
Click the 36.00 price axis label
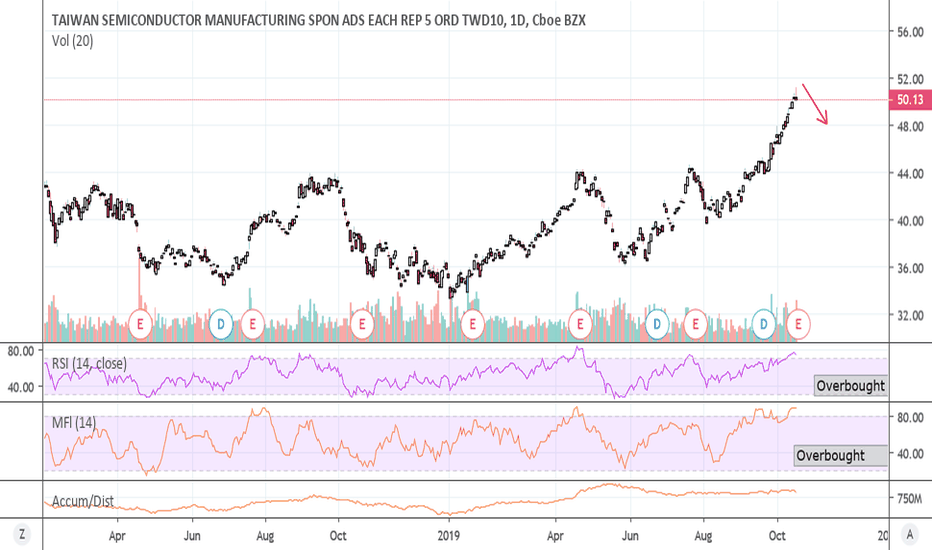910,268
